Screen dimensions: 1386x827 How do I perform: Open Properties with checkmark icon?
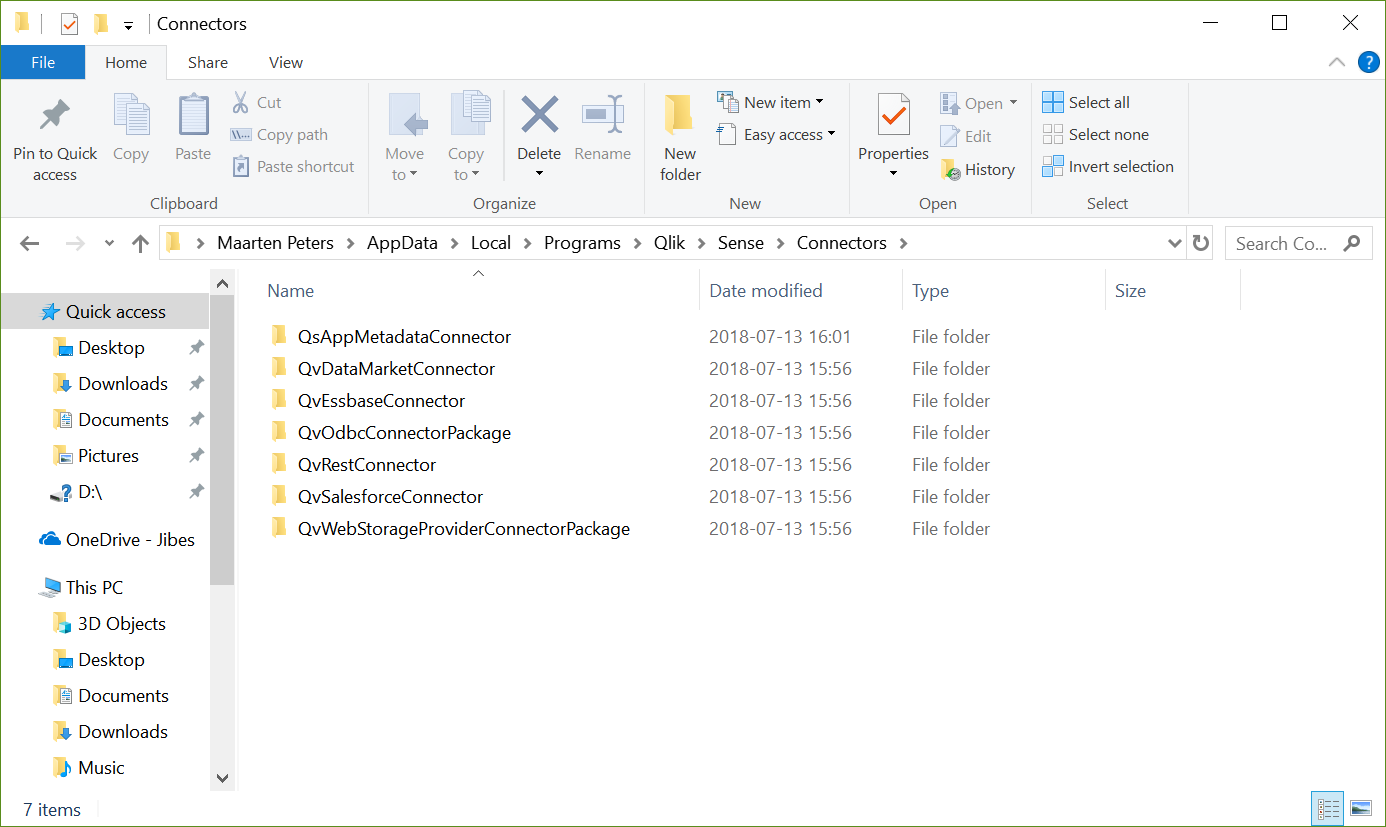(x=894, y=115)
